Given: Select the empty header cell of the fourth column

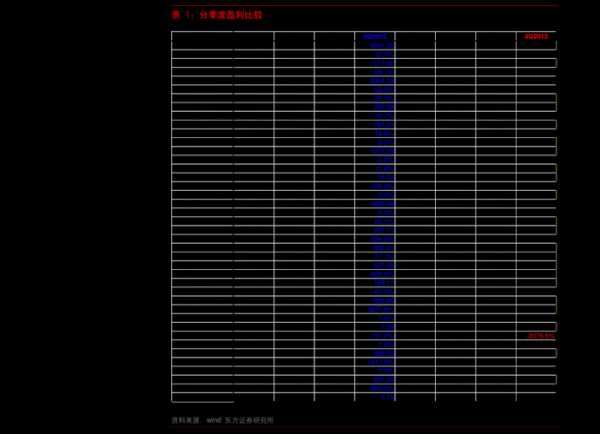Looking at the screenshot, I should click(334, 36).
